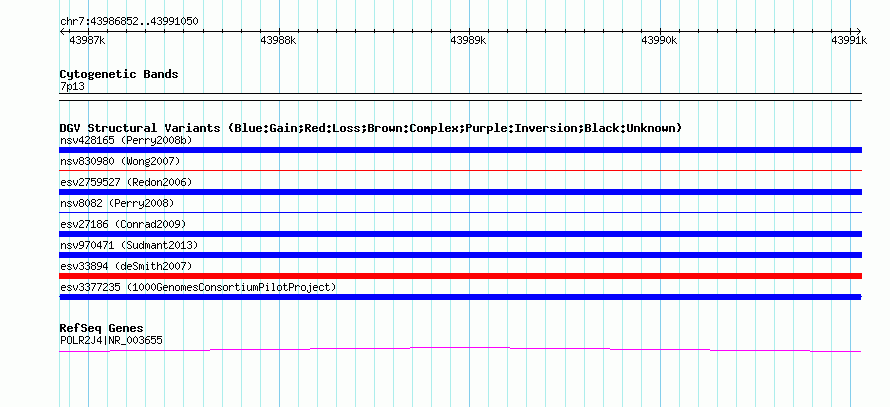Click the Cytogenetic Bands track heading
The width and height of the screenshot is (890, 407).
click(x=119, y=74)
